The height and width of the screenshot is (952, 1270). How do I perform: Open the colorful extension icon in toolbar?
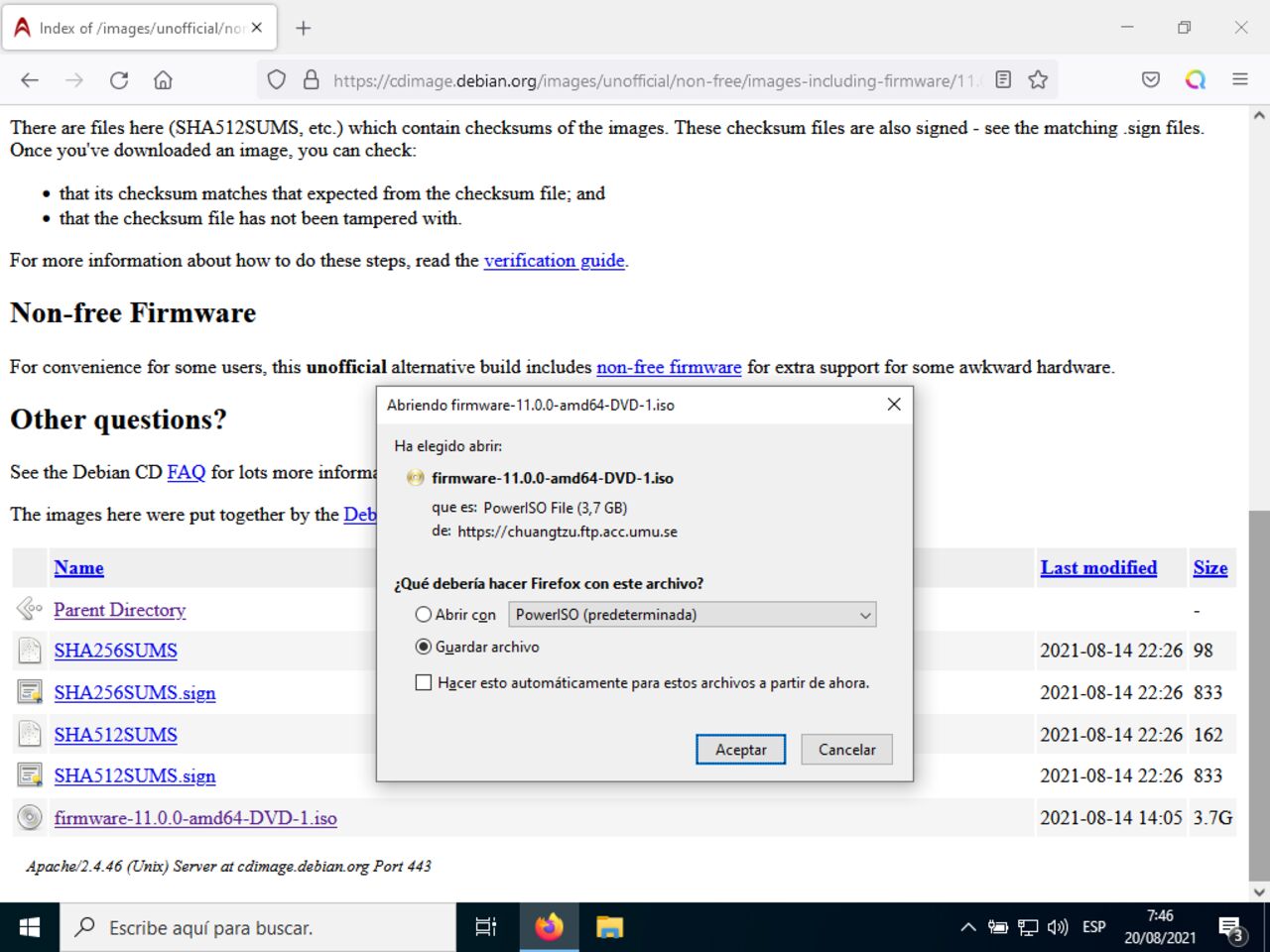point(1196,79)
